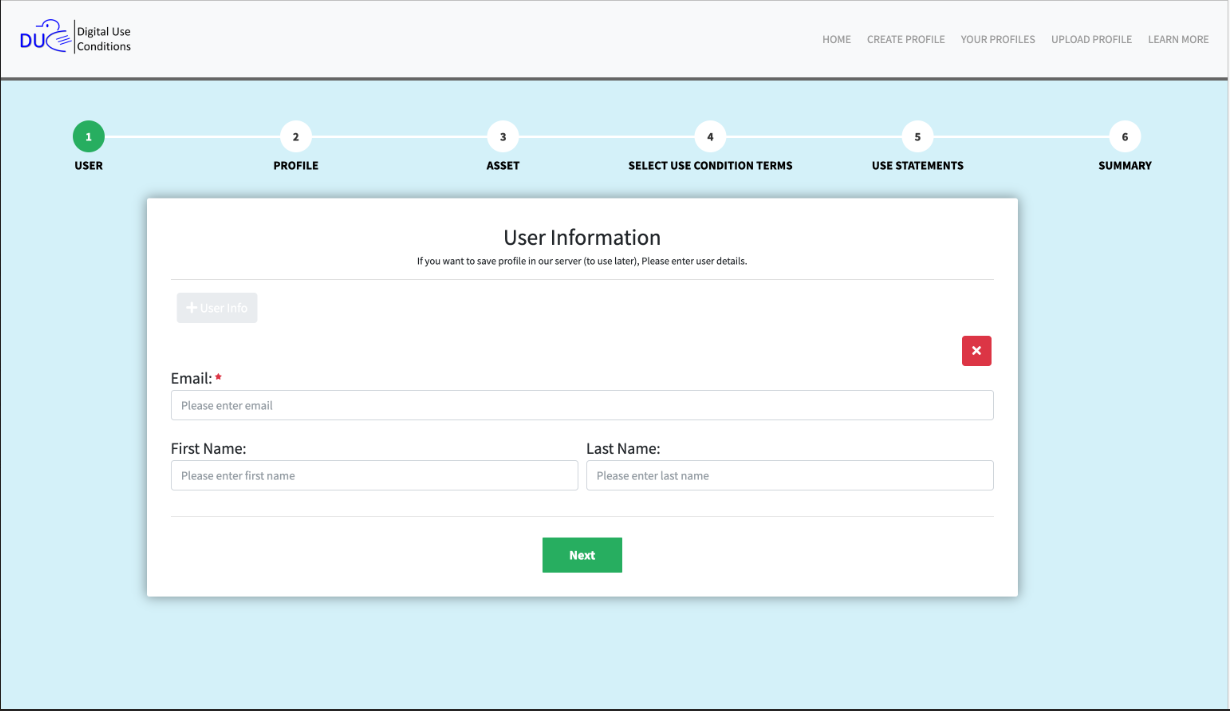Screen dimensions: 1230x711
Task: Go to Upload Profile page
Action: [1091, 40]
